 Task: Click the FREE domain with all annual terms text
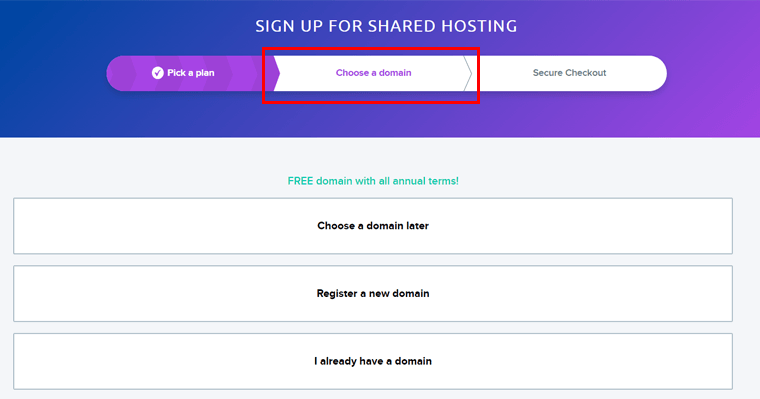(x=373, y=181)
